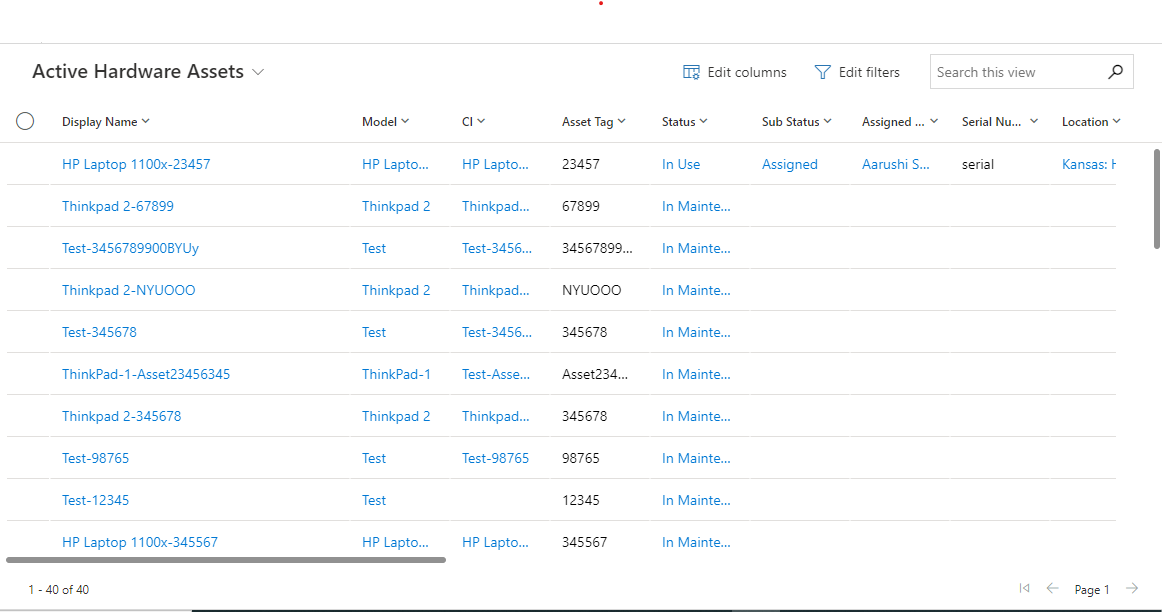1162x612 pixels.
Task: Open HP Laptop 1100x-23457 record
Action: click(x=136, y=164)
